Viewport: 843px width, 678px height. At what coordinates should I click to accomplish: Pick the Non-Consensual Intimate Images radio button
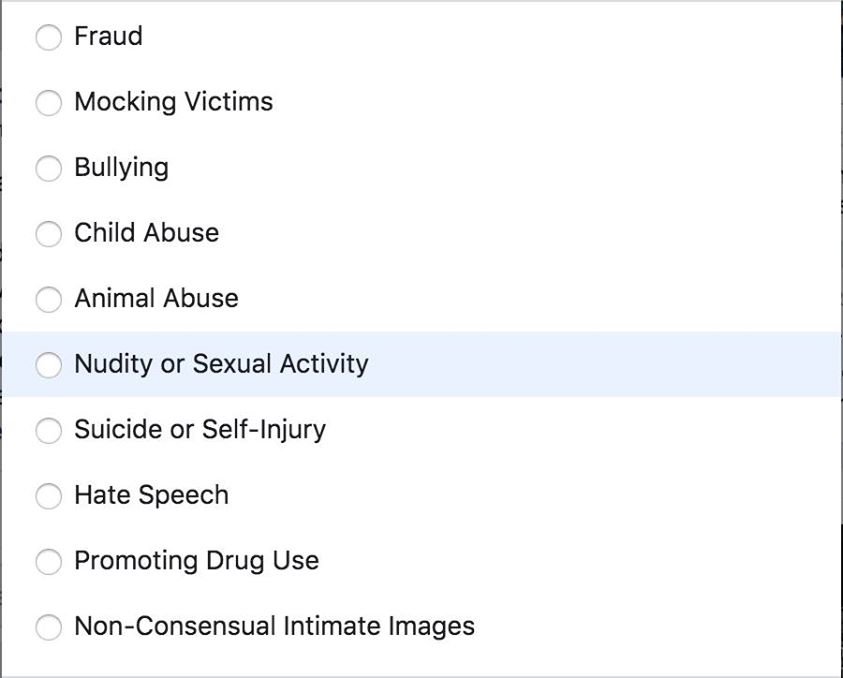click(48, 628)
